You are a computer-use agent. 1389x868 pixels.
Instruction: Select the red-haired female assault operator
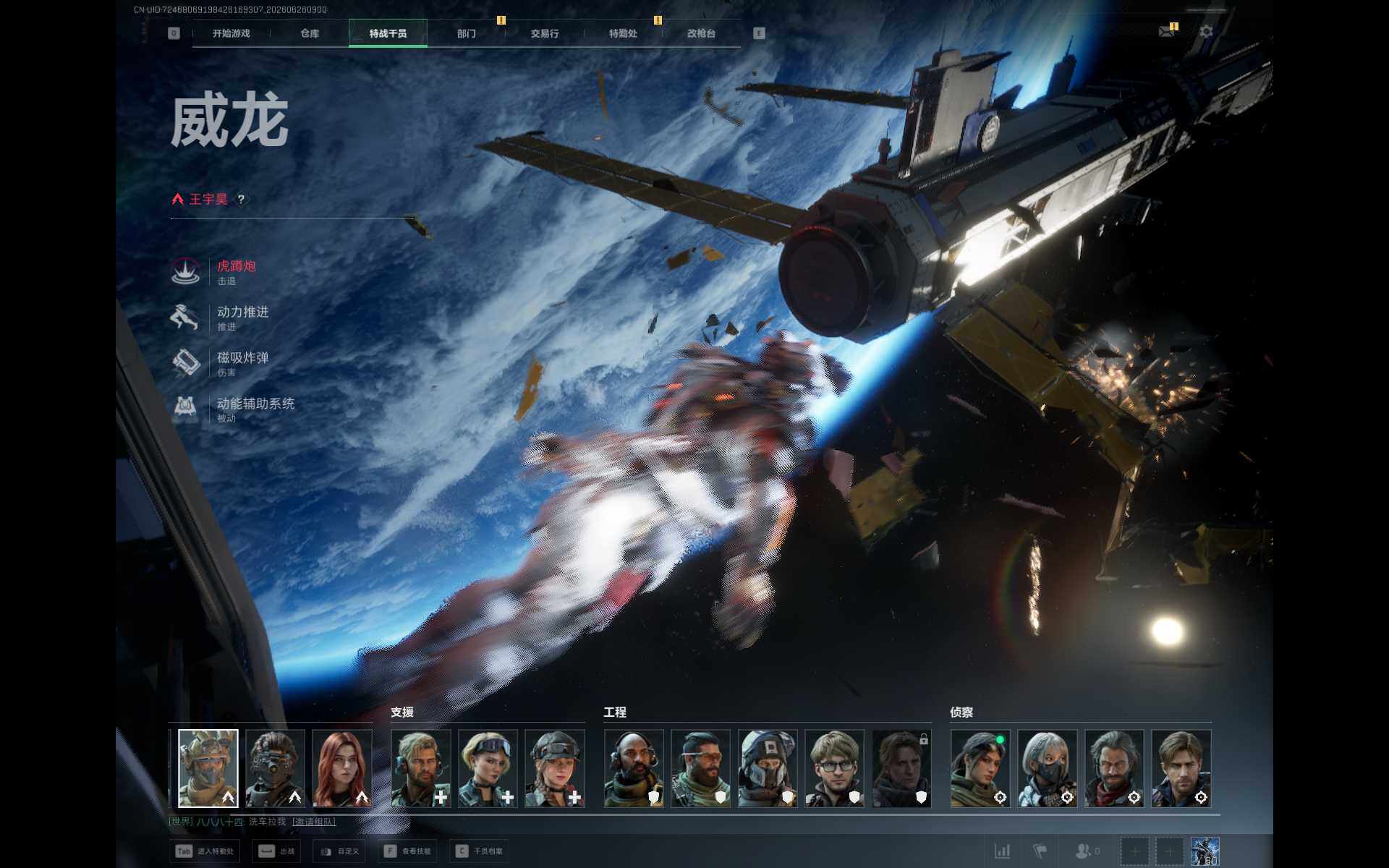coord(342,768)
